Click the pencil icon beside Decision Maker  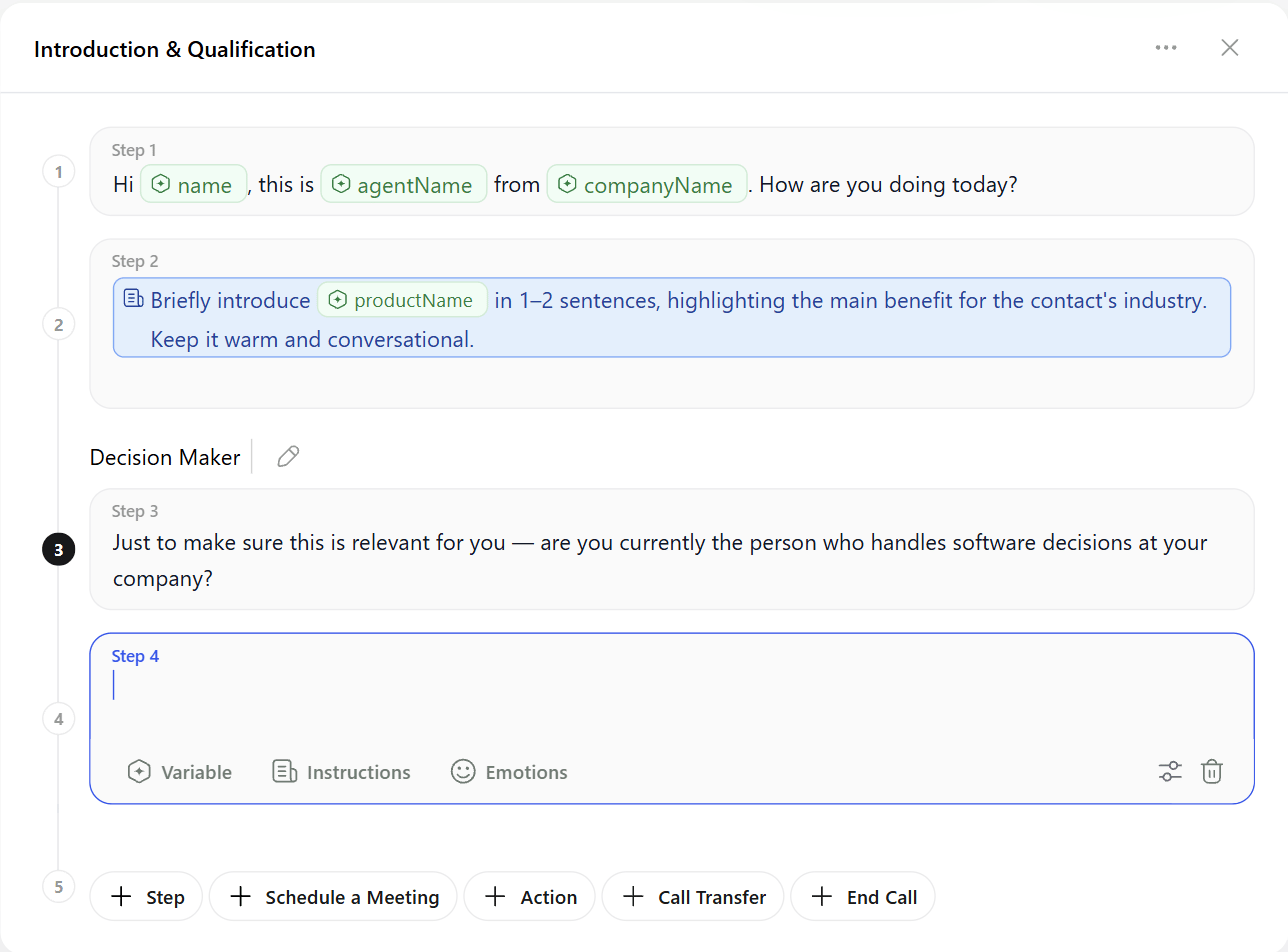pos(288,457)
